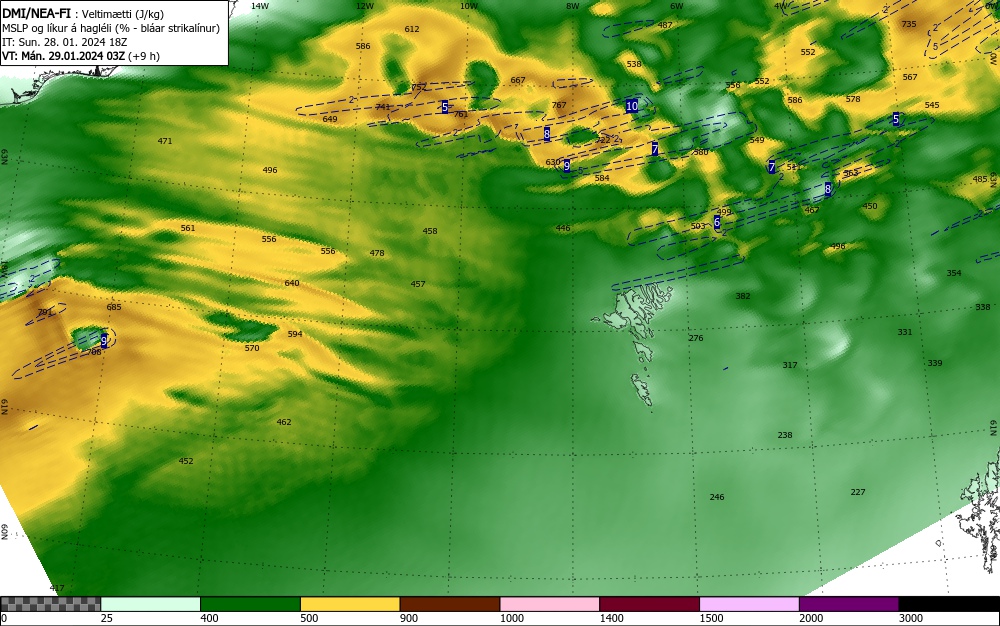This screenshot has height=626, width=1000.
Task: Click the legend tick label 2000
Action: [811, 618]
